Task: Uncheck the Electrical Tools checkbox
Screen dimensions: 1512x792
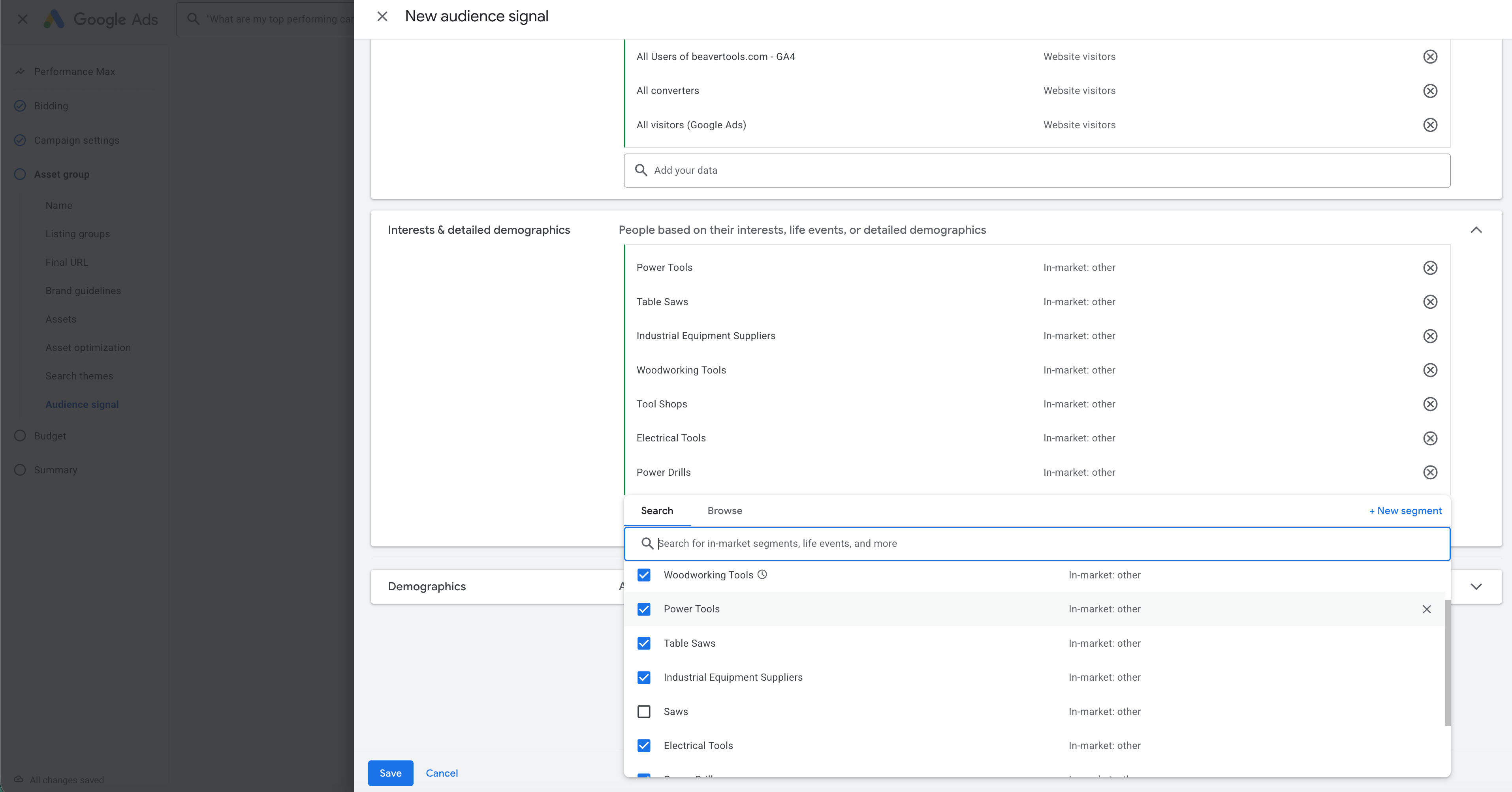Action: click(644, 746)
